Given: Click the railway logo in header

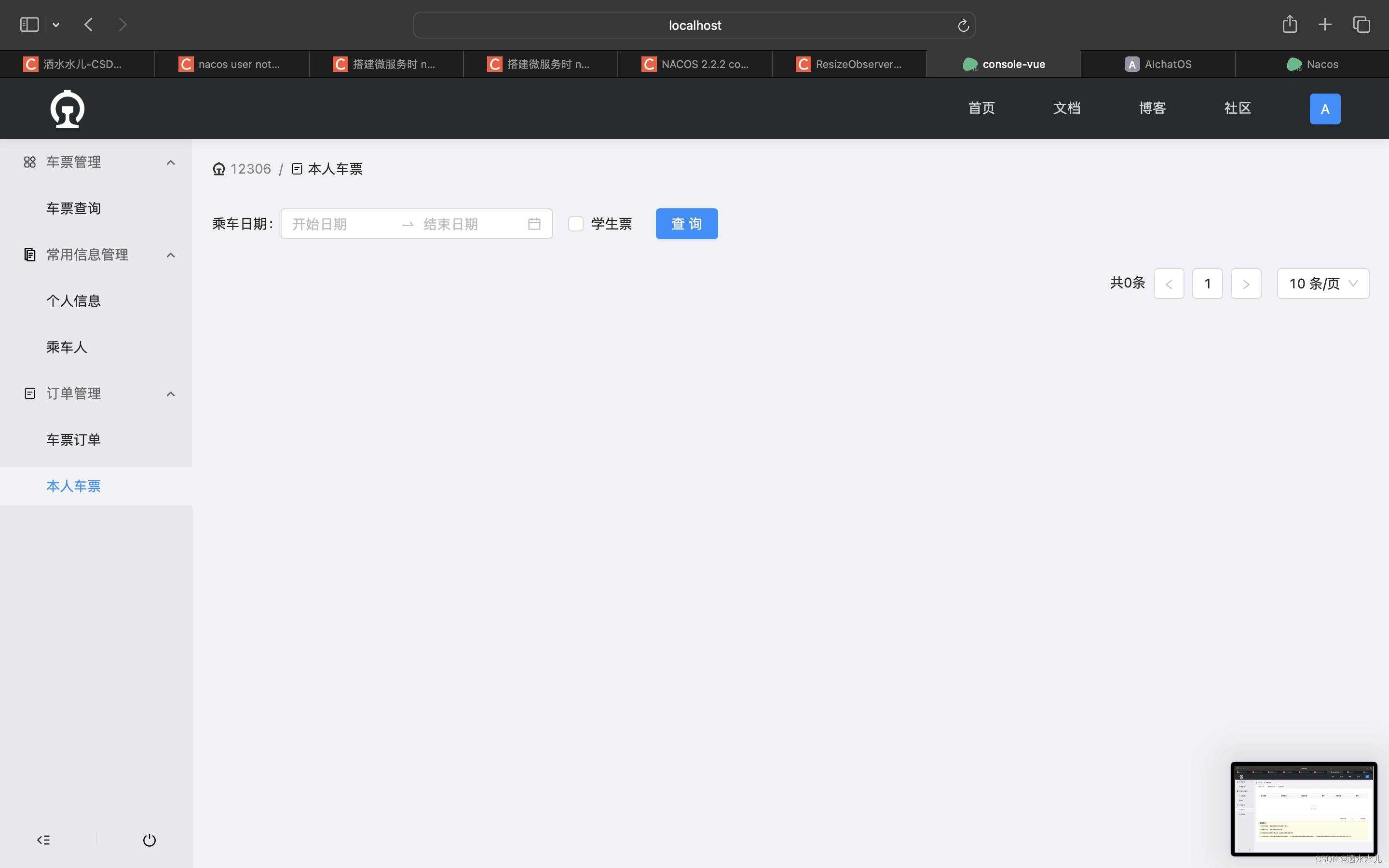Looking at the screenshot, I should [67, 108].
